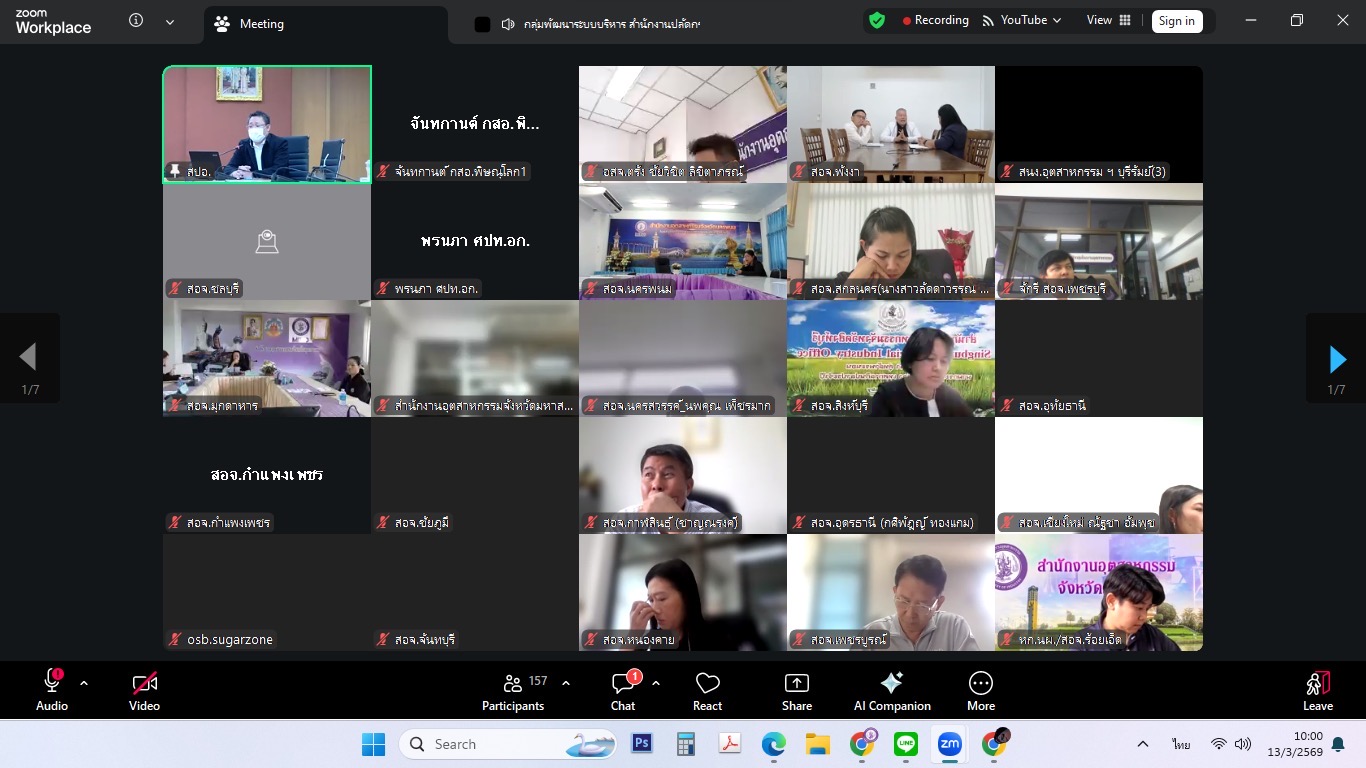Expand the arrow next to Participants
The width and height of the screenshot is (1366, 768).
pos(566,683)
